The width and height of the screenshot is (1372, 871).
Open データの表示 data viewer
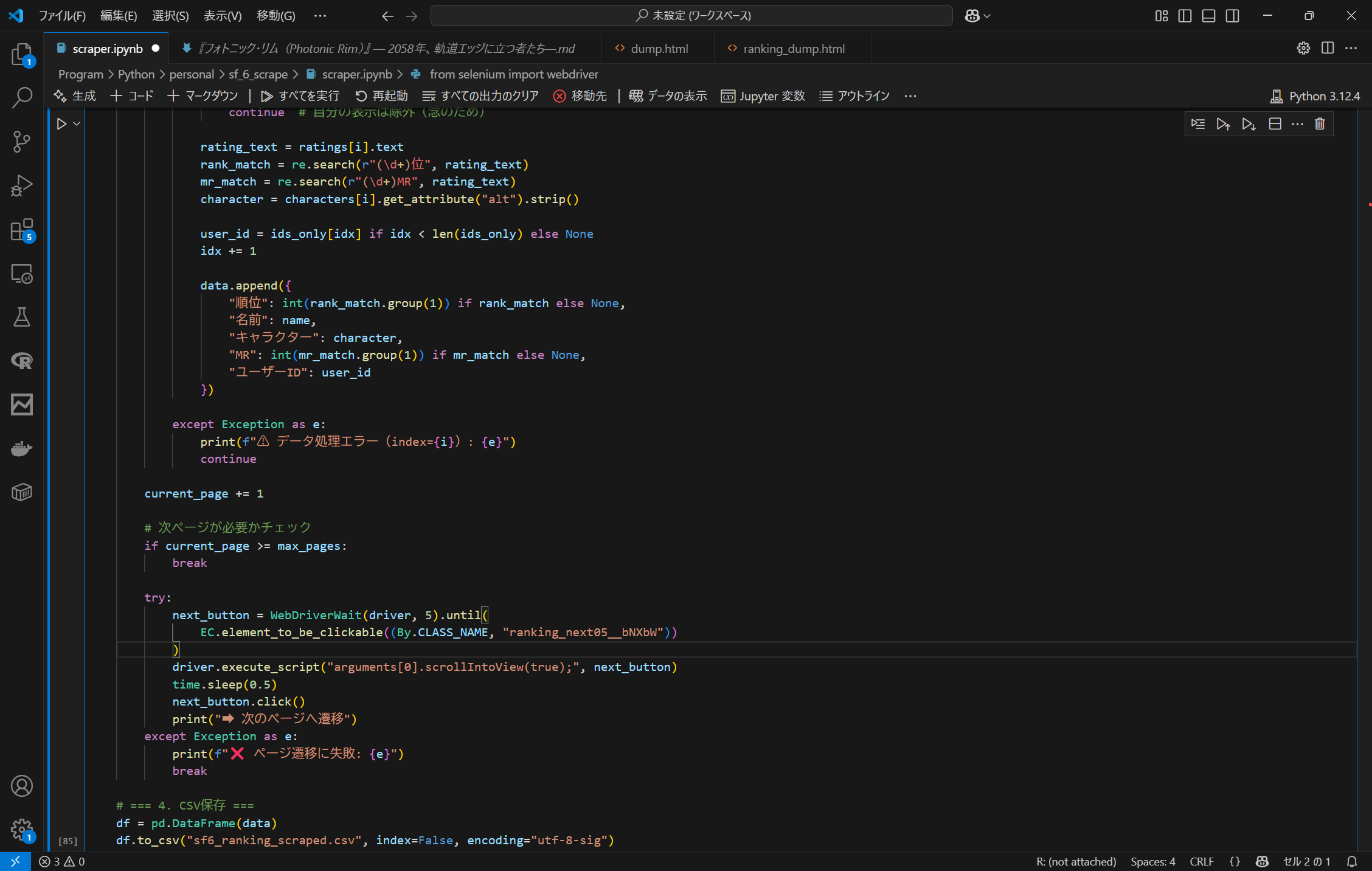click(668, 96)
